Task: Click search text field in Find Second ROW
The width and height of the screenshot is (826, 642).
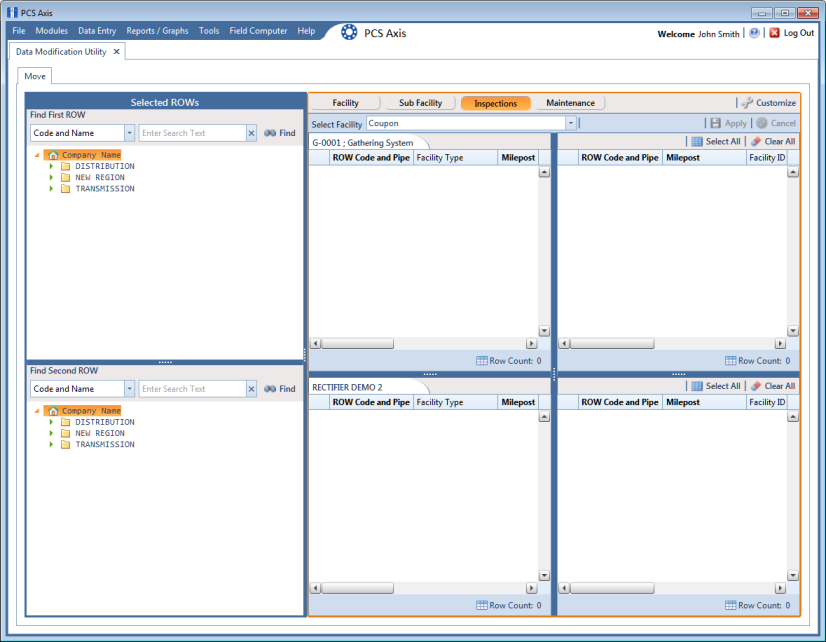Action: [193, 389]
